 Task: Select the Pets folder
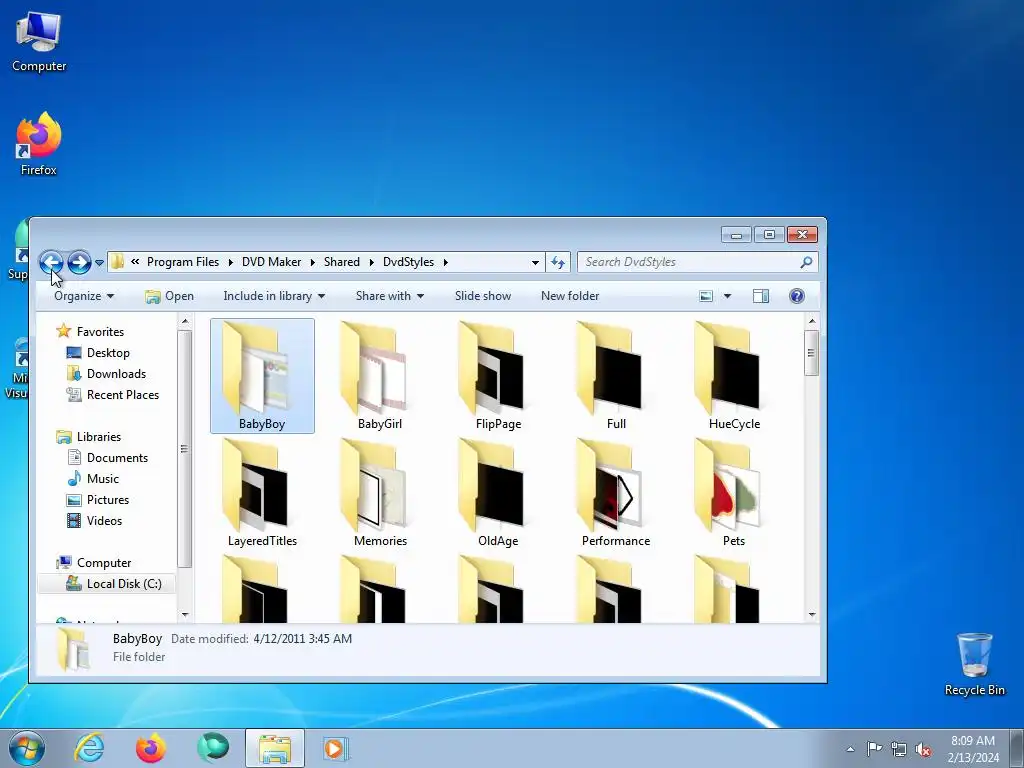point(734,493)
